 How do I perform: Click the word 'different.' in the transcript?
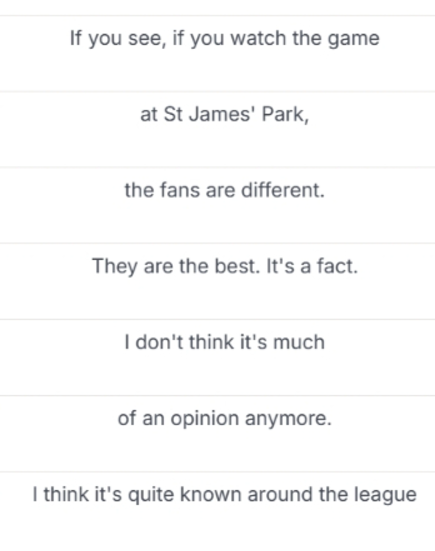pos(283,190)
